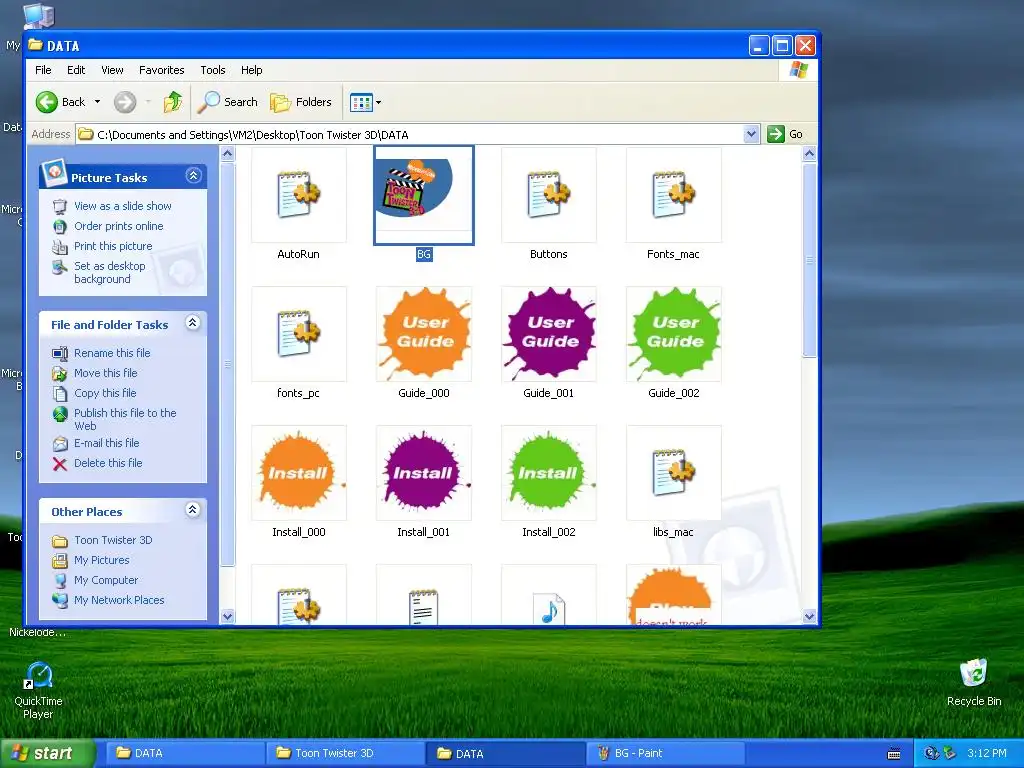Open the Favorites menu
The width and height of the screenshot is (1024, 768).
(x=161, y=70)
